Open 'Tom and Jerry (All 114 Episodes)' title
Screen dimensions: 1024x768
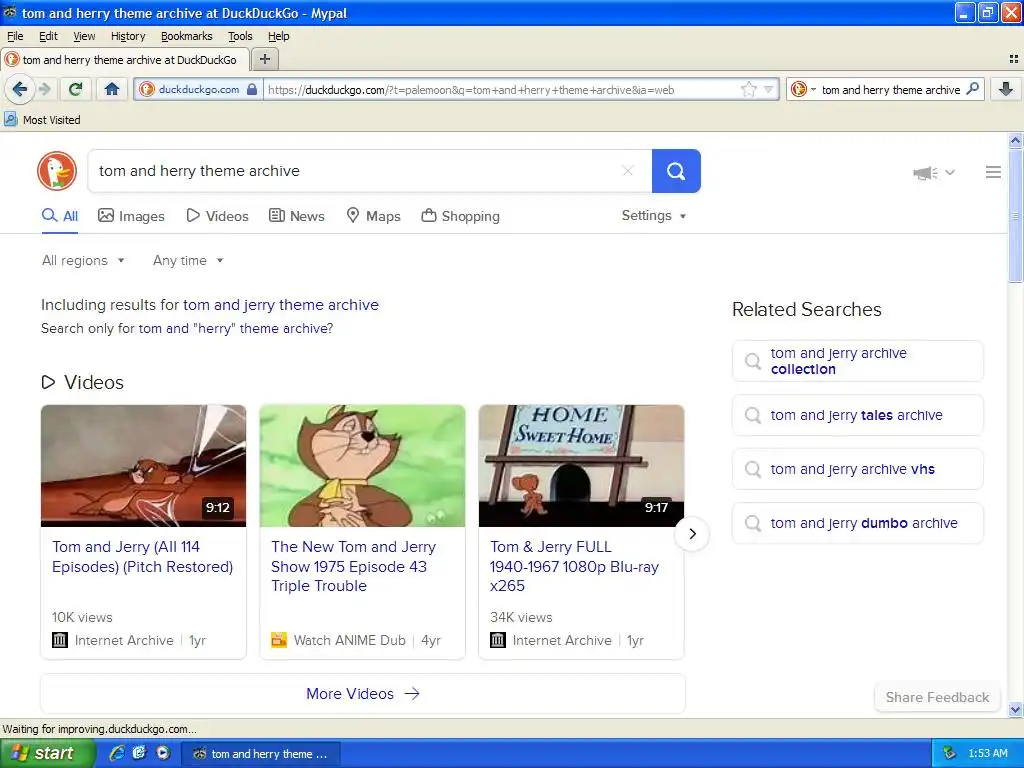click(x=142, y=556)
